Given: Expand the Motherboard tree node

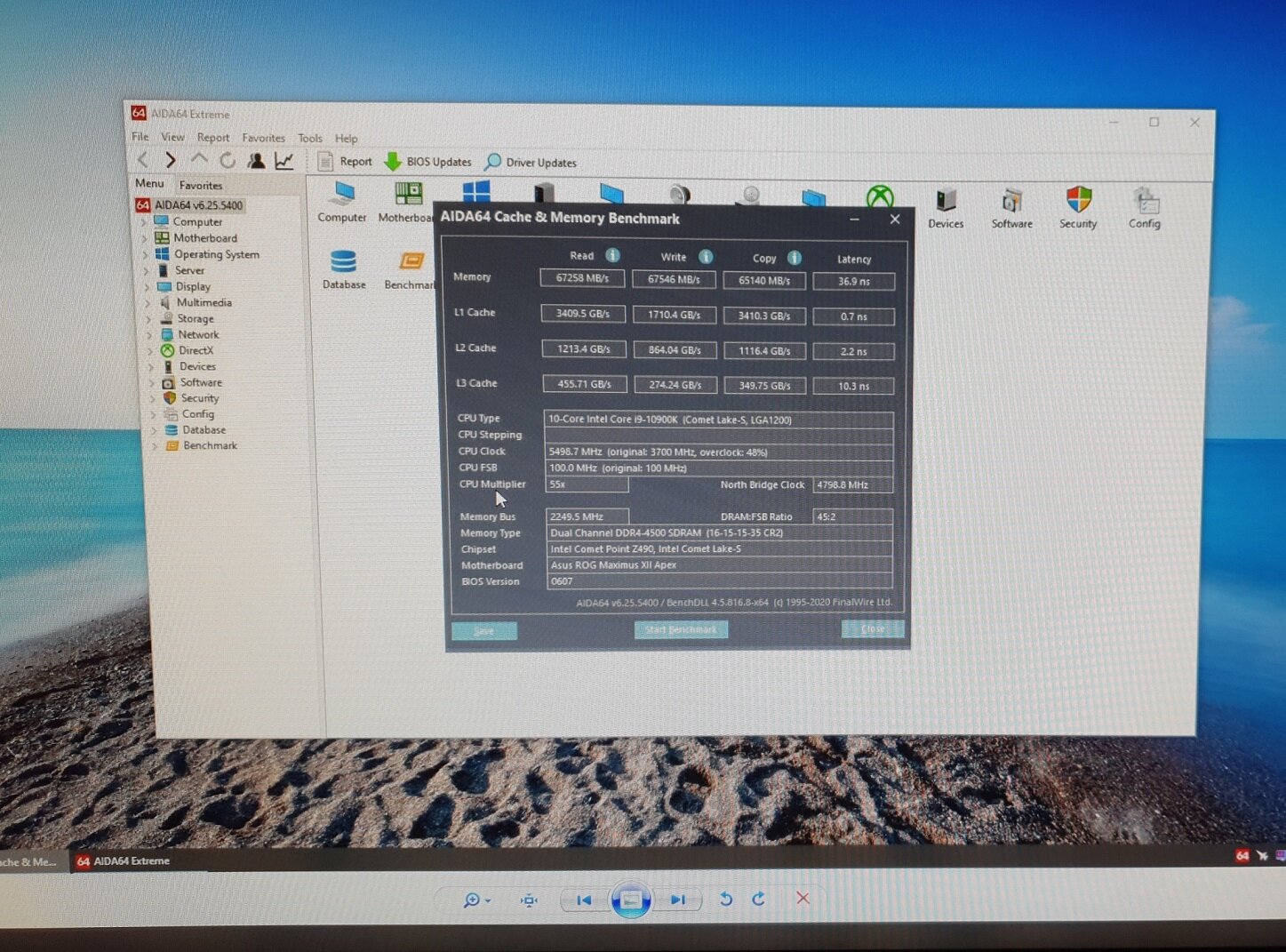Looking at the screenshot, I should click(x=145, y=238).
